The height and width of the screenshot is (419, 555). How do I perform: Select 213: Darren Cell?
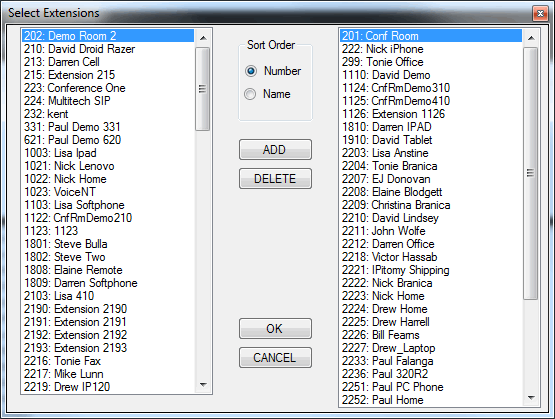(108, 62)
